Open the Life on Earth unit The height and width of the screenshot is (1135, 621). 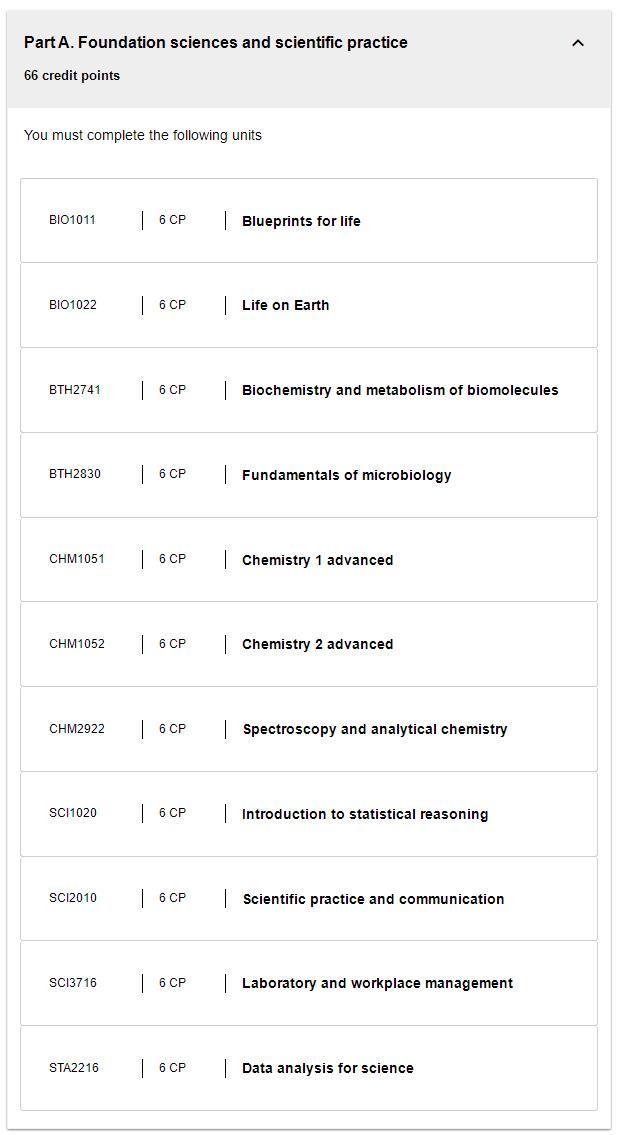[309, 305]
